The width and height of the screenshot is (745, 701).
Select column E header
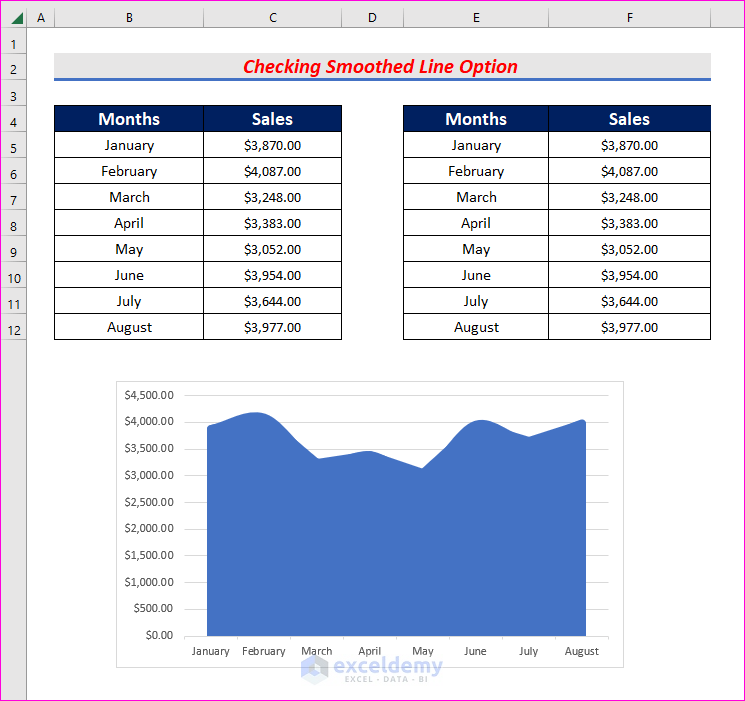pyautogui.click(x=476, y=18)
